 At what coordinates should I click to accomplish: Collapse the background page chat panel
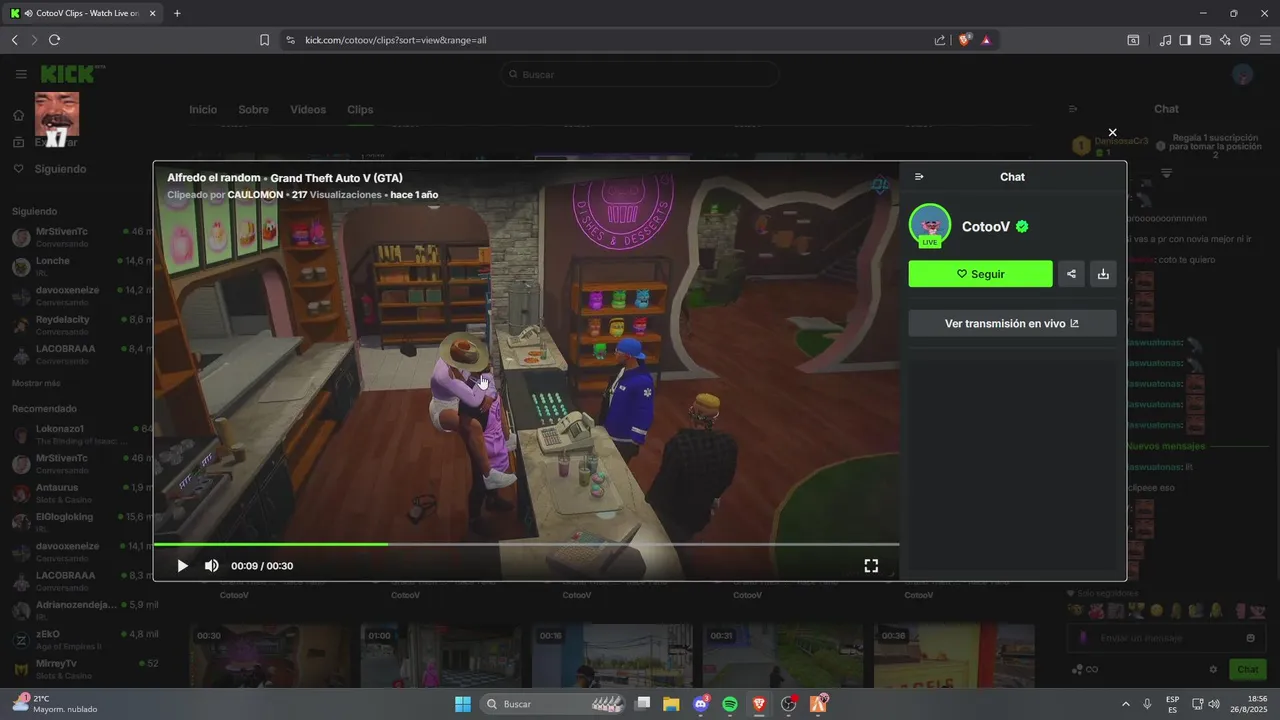click(x=1073, y=109)
